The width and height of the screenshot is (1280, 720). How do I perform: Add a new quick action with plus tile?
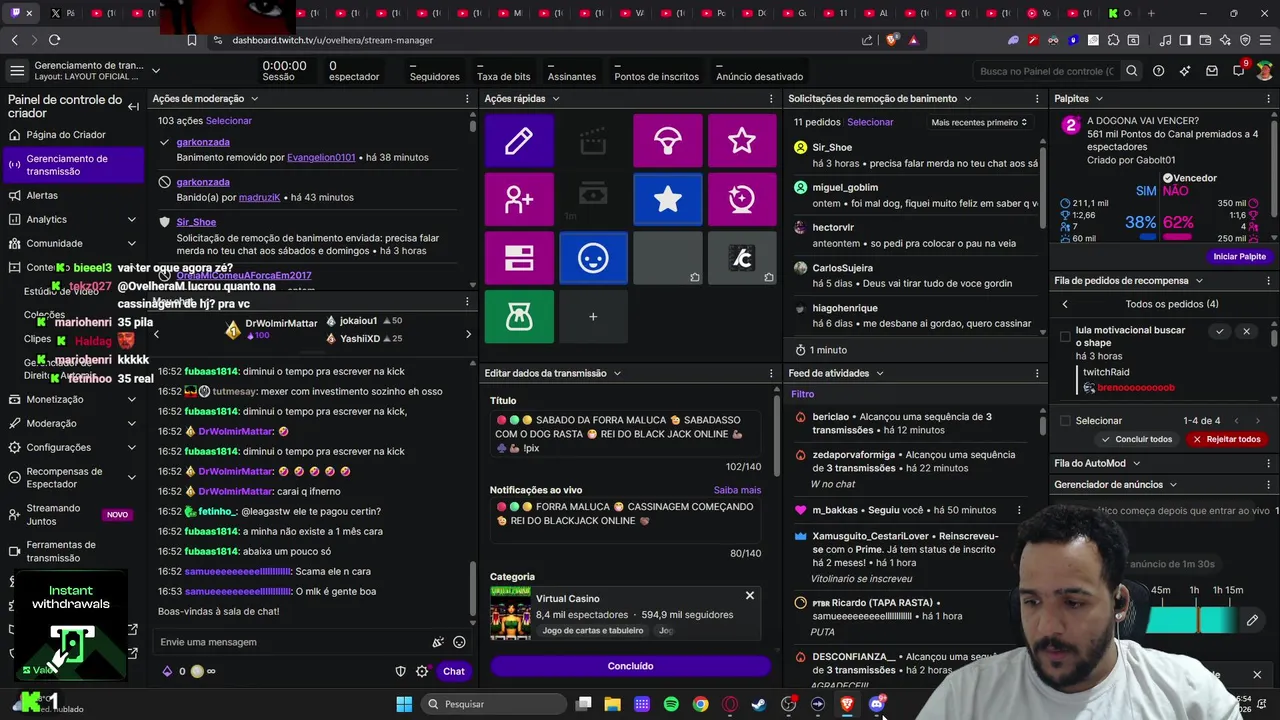click(593, 317)
